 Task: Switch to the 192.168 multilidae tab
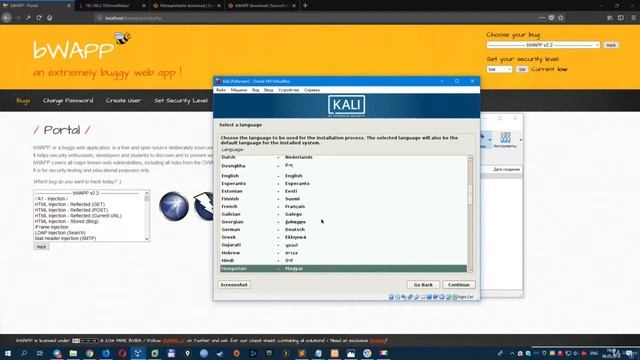click(111, 6)
